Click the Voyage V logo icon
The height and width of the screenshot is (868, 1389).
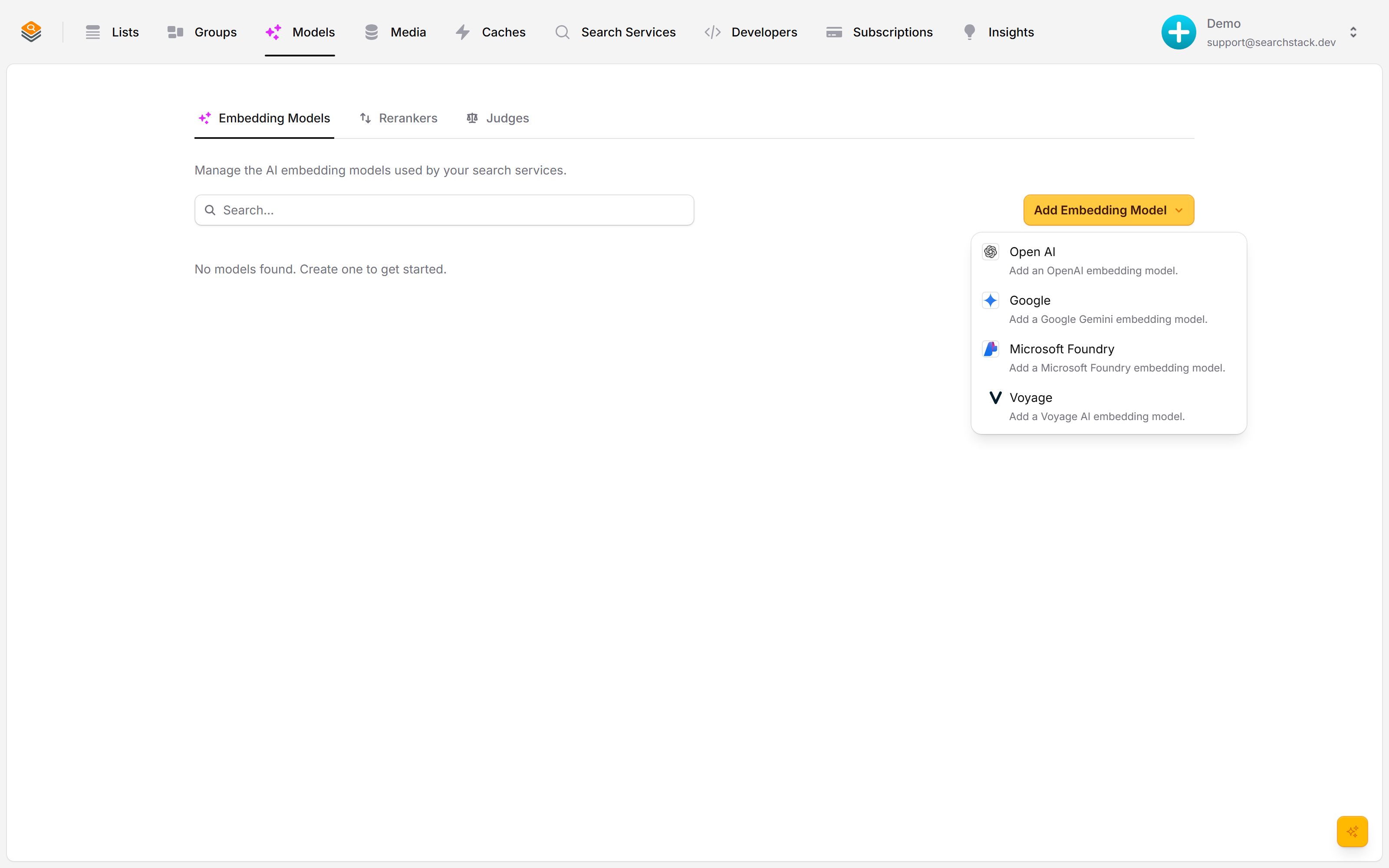pyautogui.click(x=995, y=397)
